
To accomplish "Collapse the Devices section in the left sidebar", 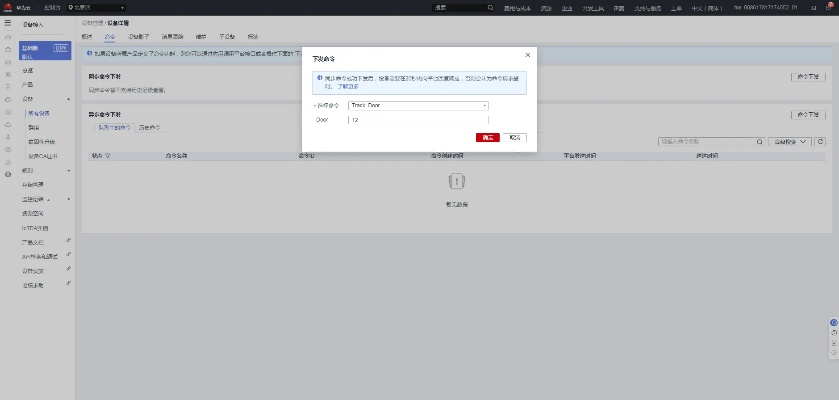I will point(68,99).
